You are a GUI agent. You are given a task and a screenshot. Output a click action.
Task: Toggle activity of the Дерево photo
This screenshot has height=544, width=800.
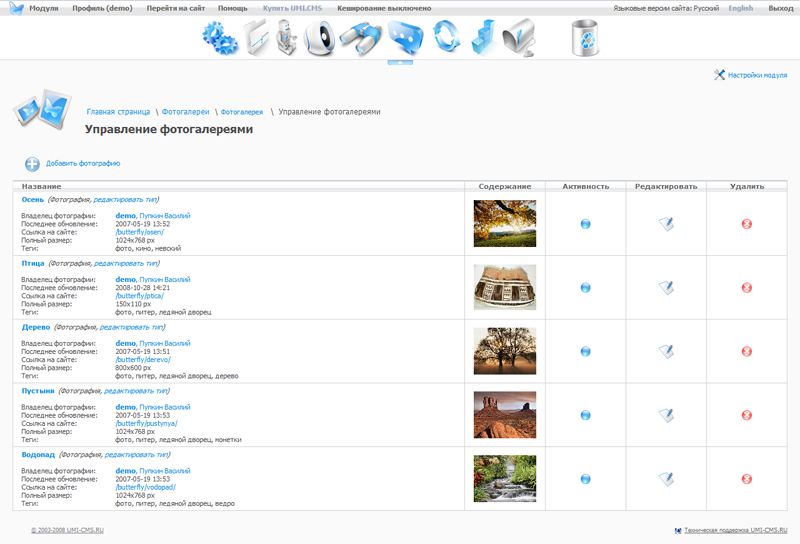click(x=586, y=351)
